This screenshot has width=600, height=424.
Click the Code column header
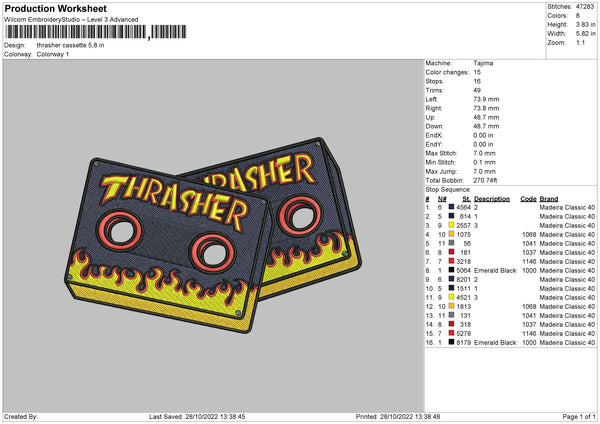[528, 198]
